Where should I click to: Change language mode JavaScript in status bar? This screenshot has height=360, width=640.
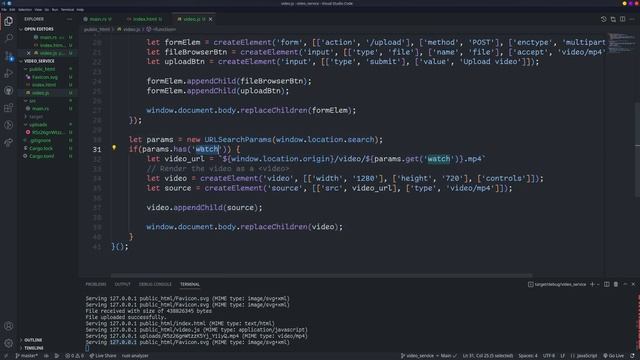pos(584,356)
